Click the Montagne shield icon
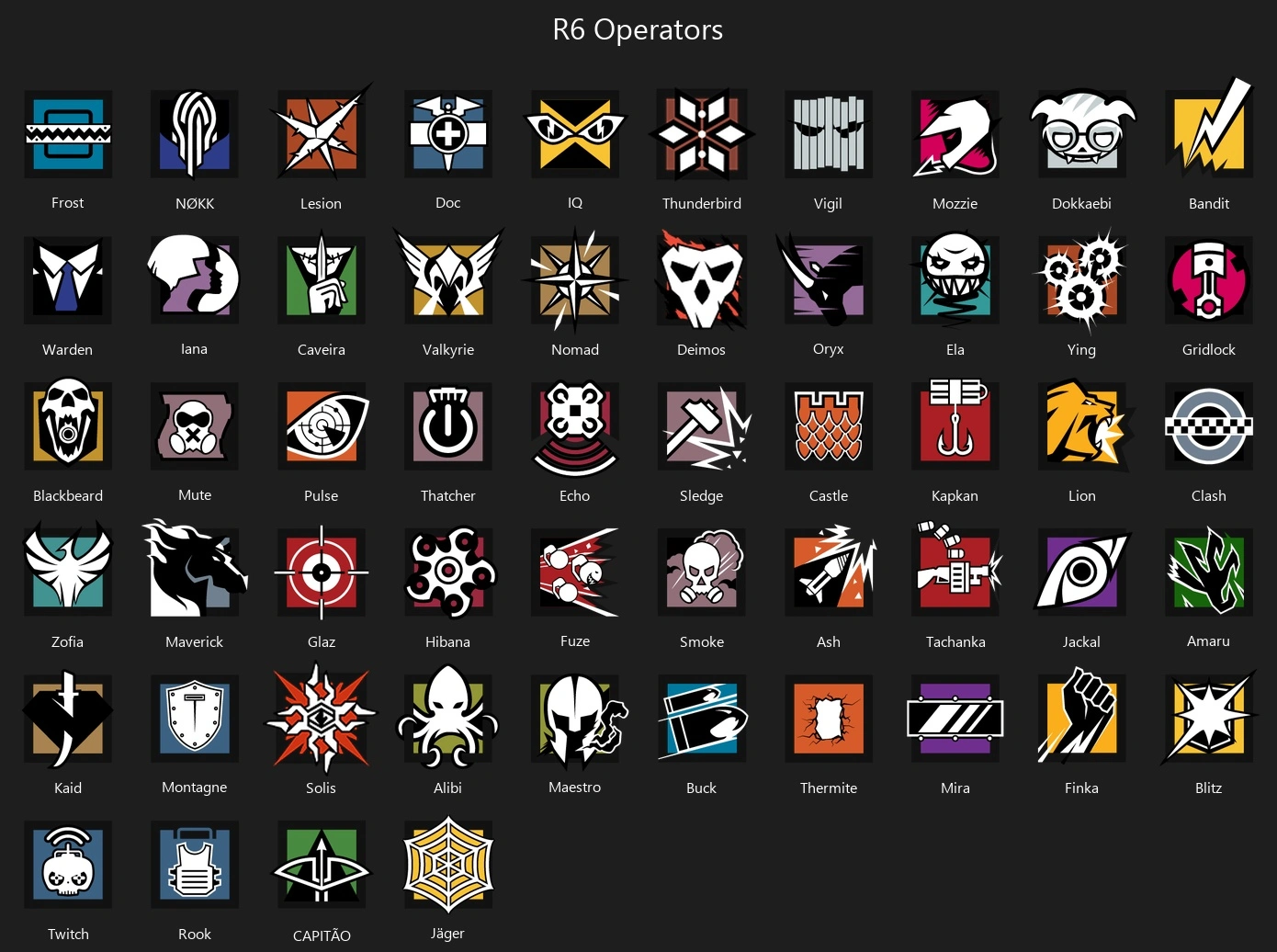The width and height of the screenshot is (1277, 952). click(195, 719)
